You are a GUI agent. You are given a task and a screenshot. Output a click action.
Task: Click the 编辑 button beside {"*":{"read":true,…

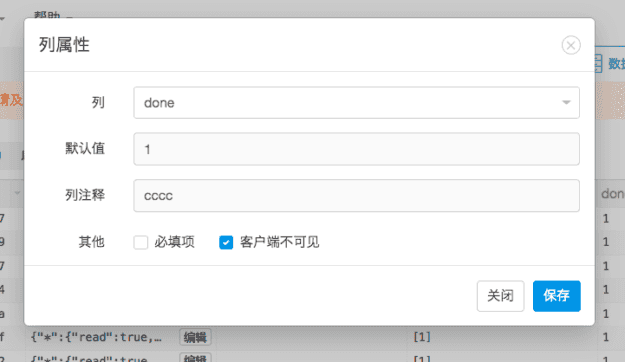point(195,337)
